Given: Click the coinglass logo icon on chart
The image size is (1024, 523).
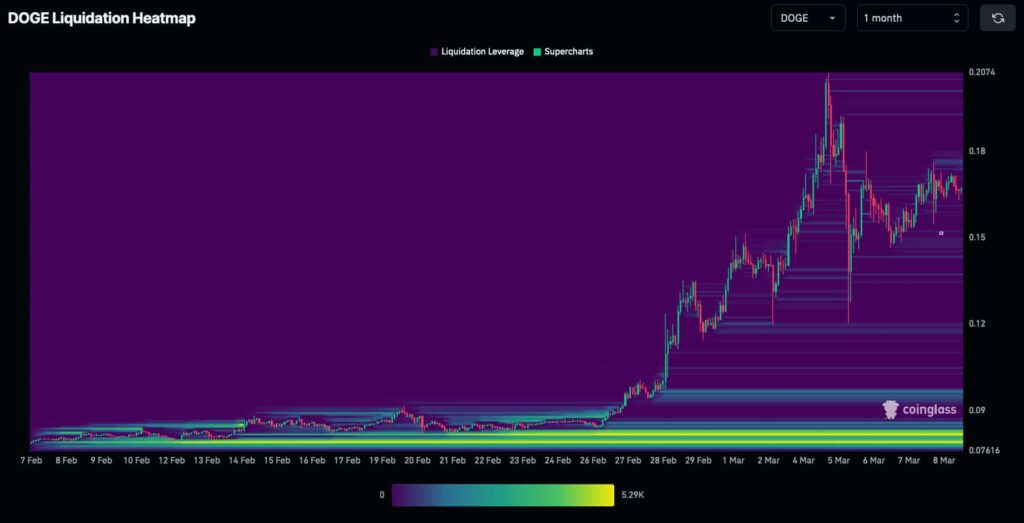Looking at the screenshot, I should [x=890, y=409].
